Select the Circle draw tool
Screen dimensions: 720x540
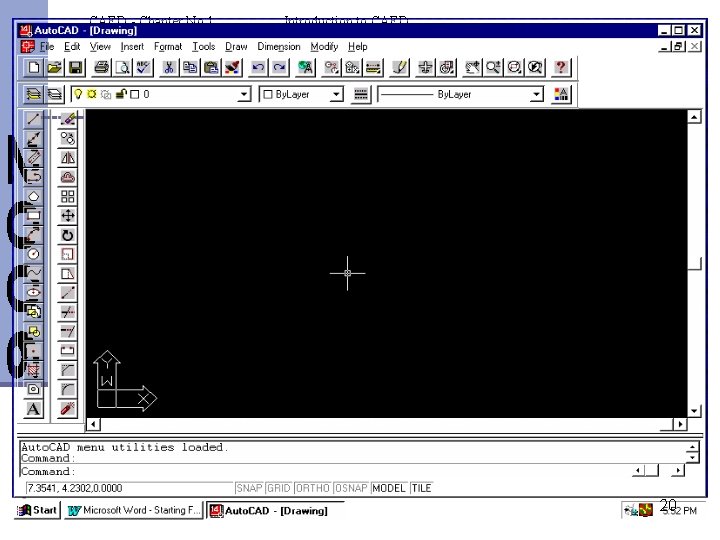[33, 254]
